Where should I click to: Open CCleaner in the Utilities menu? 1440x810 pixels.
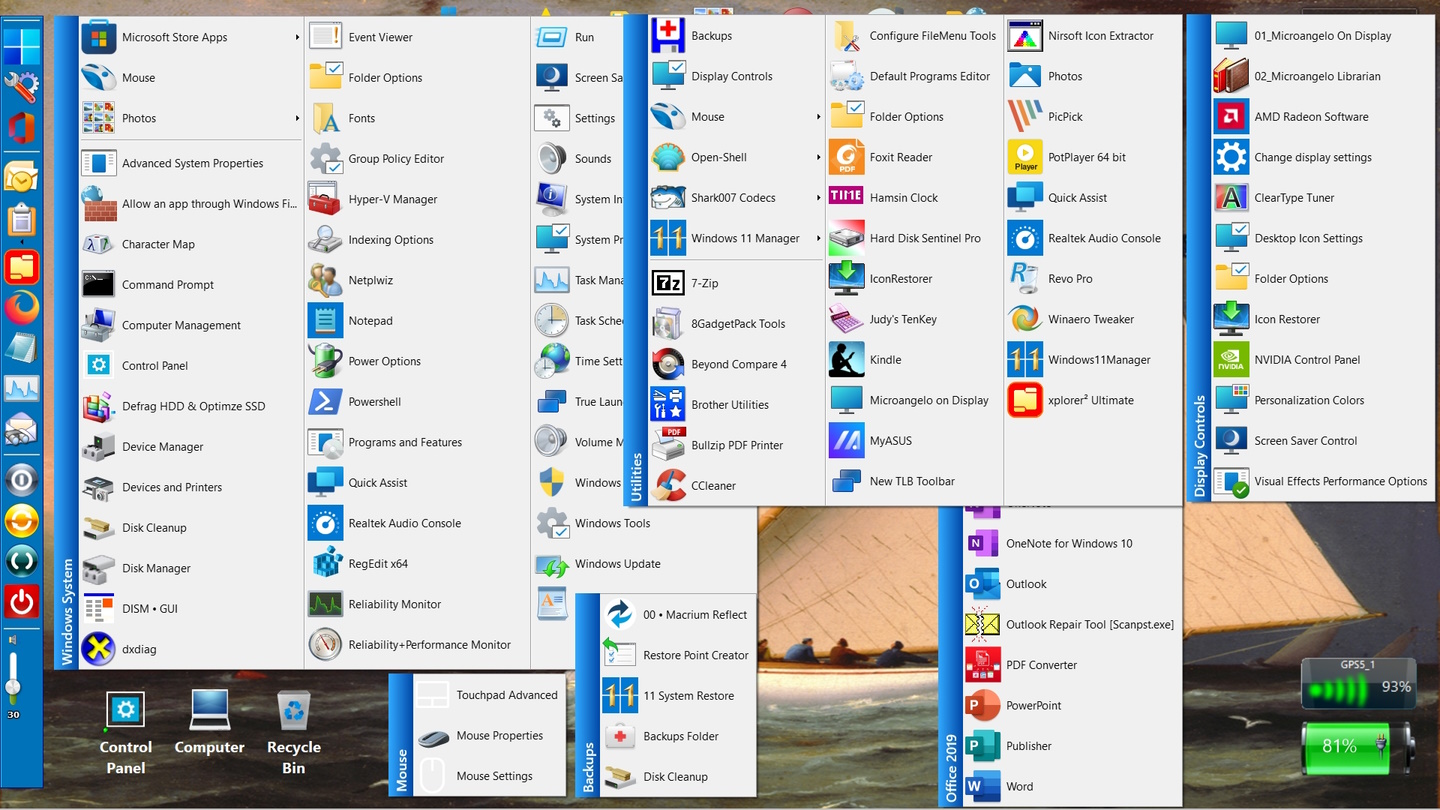pyautogui.click(x=713, y=486)
